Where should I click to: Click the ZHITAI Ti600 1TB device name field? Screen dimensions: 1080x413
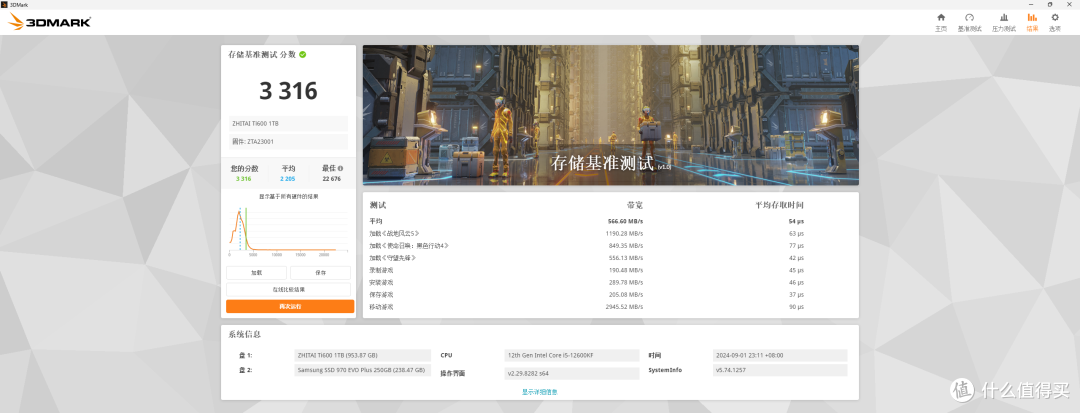pyautogui.click(x=289, y=124)
